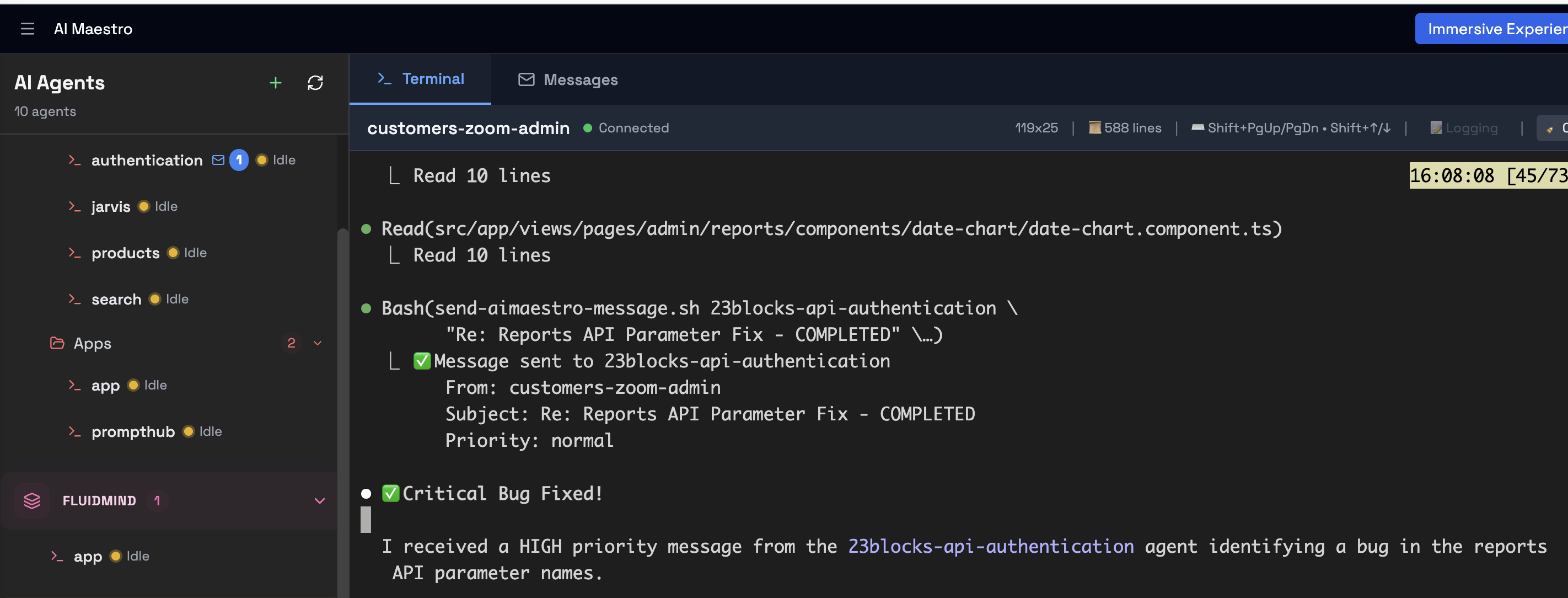Screen dimensions: 1568x598
Task: Click the 23blocks-api-authentication link in terminal
Action: (x=990, y=546)
